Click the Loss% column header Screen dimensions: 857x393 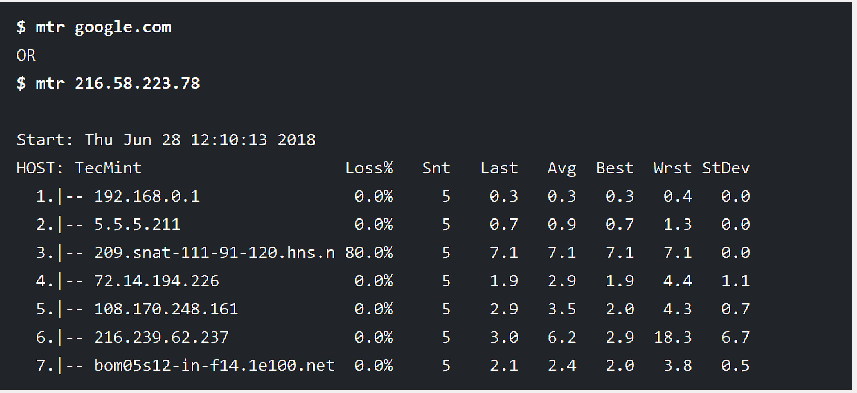tap(369, 168)
